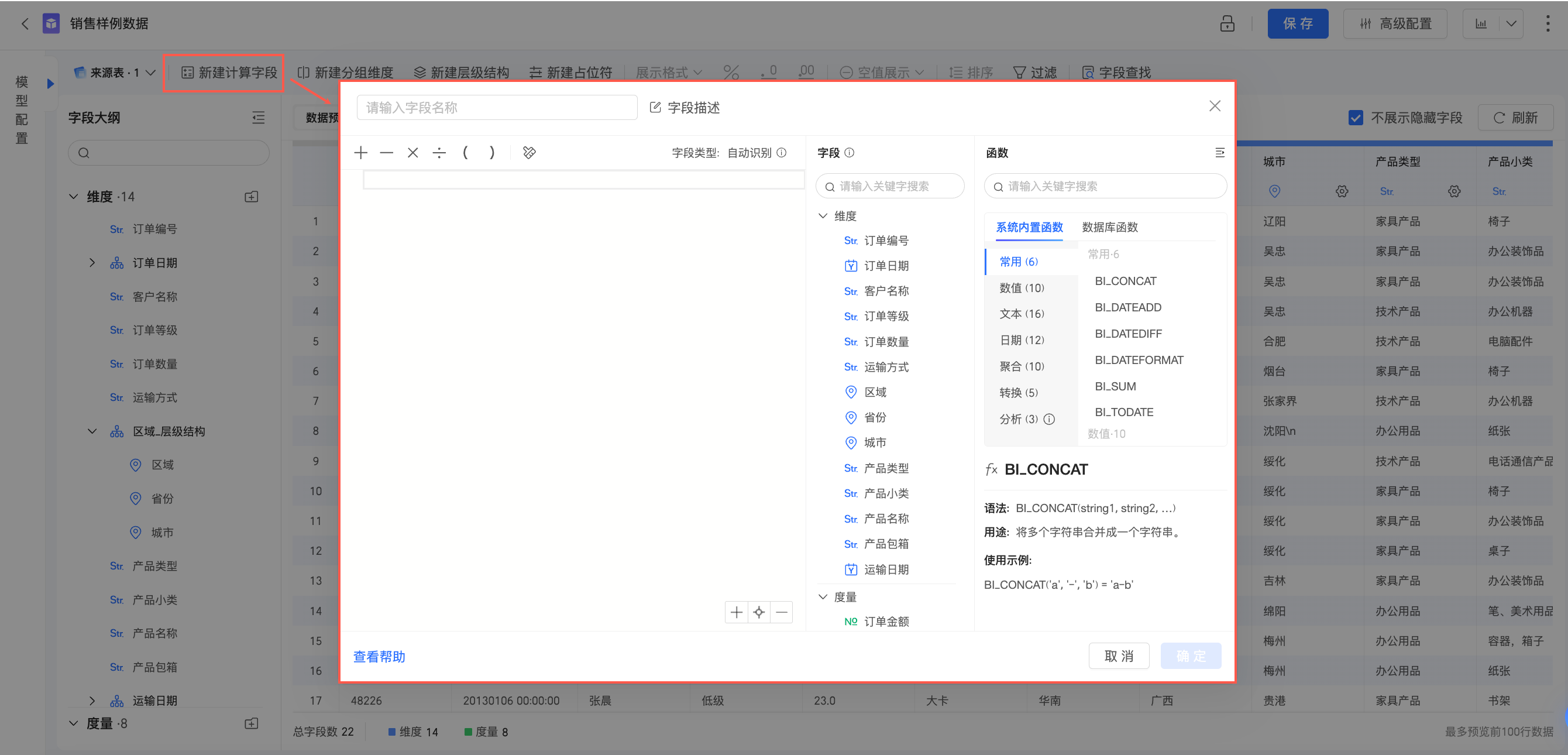The image size is (1568, 755).
Task: Click the 保存 button
Action: (x=1298, y=24)
